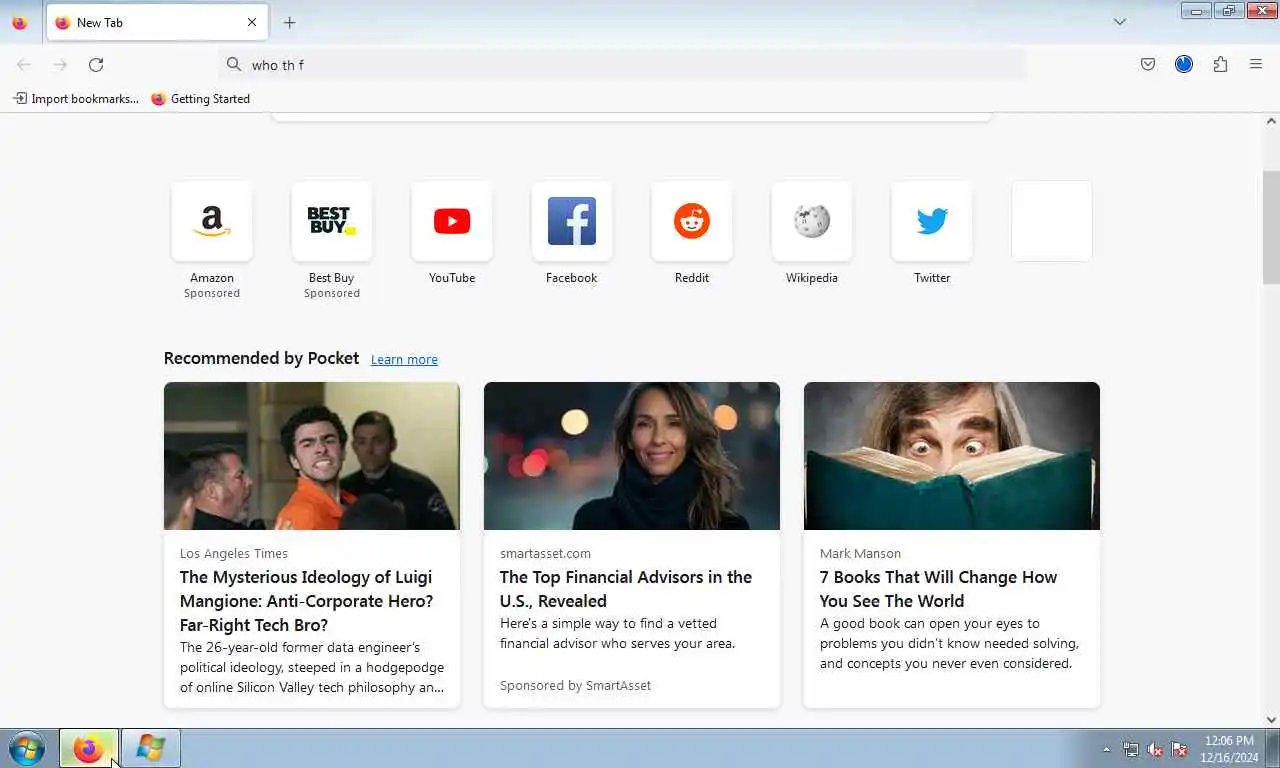1280x768 pixels.
Task: Click the empty shortcut tile after Twitter
Action: click(x=1052, y=221)
